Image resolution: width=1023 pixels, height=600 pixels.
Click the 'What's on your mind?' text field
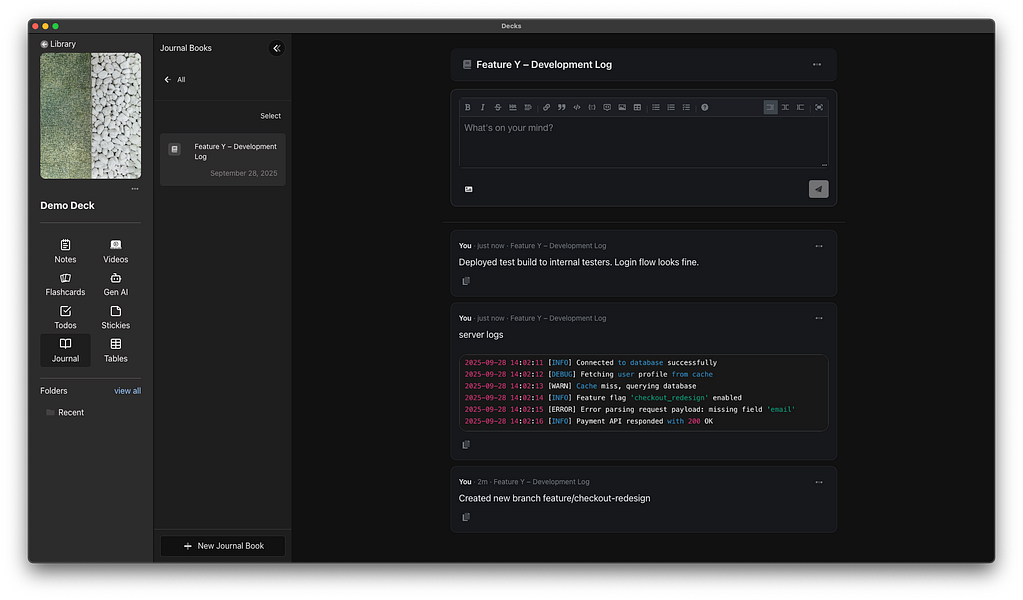640,140
